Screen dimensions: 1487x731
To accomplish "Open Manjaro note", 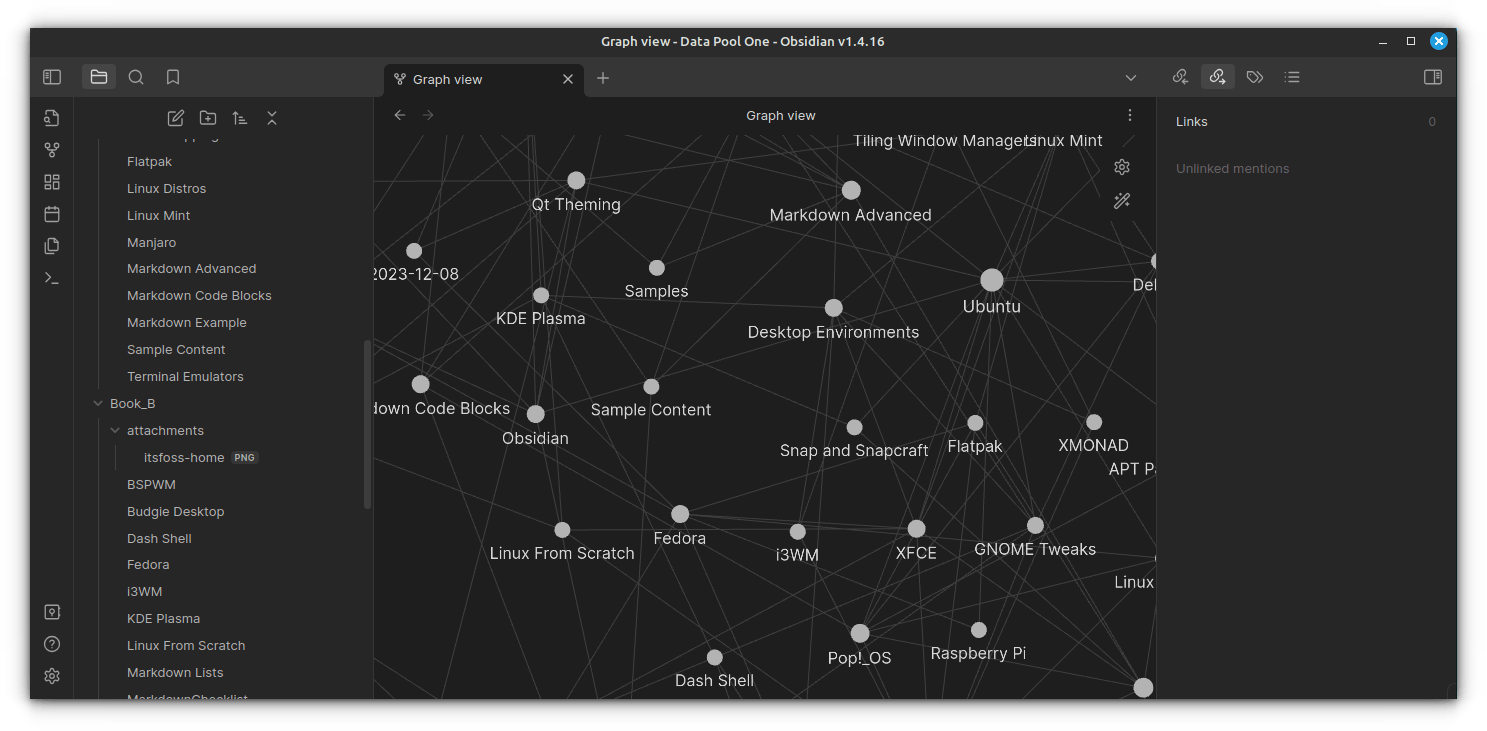I will click(152, 243).
